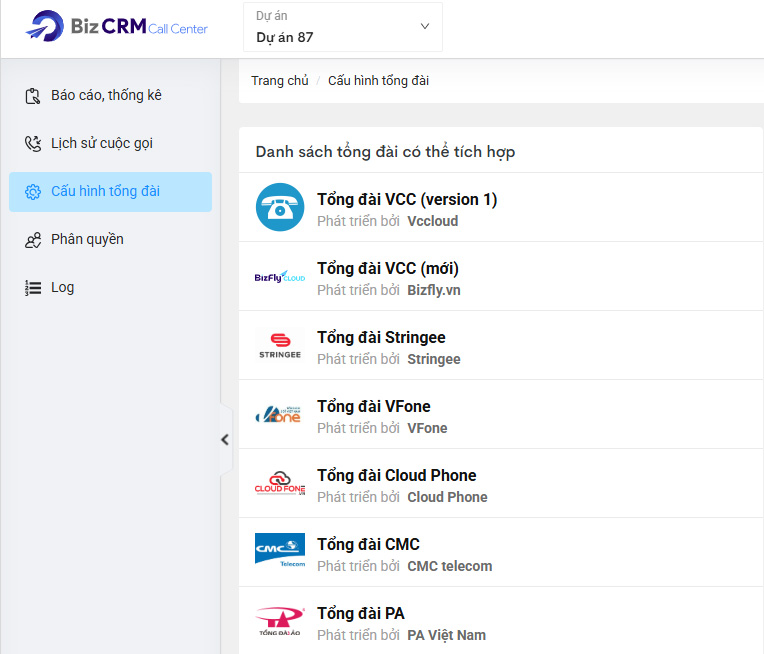The height and width of the screenshot is (654, 764).
Task: Select Tổng đài VFone integration
Action: tap(373, 407)
